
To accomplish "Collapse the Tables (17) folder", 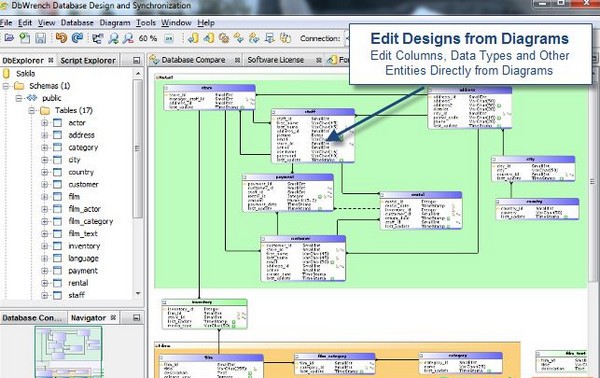I will (x=32, y=111).
